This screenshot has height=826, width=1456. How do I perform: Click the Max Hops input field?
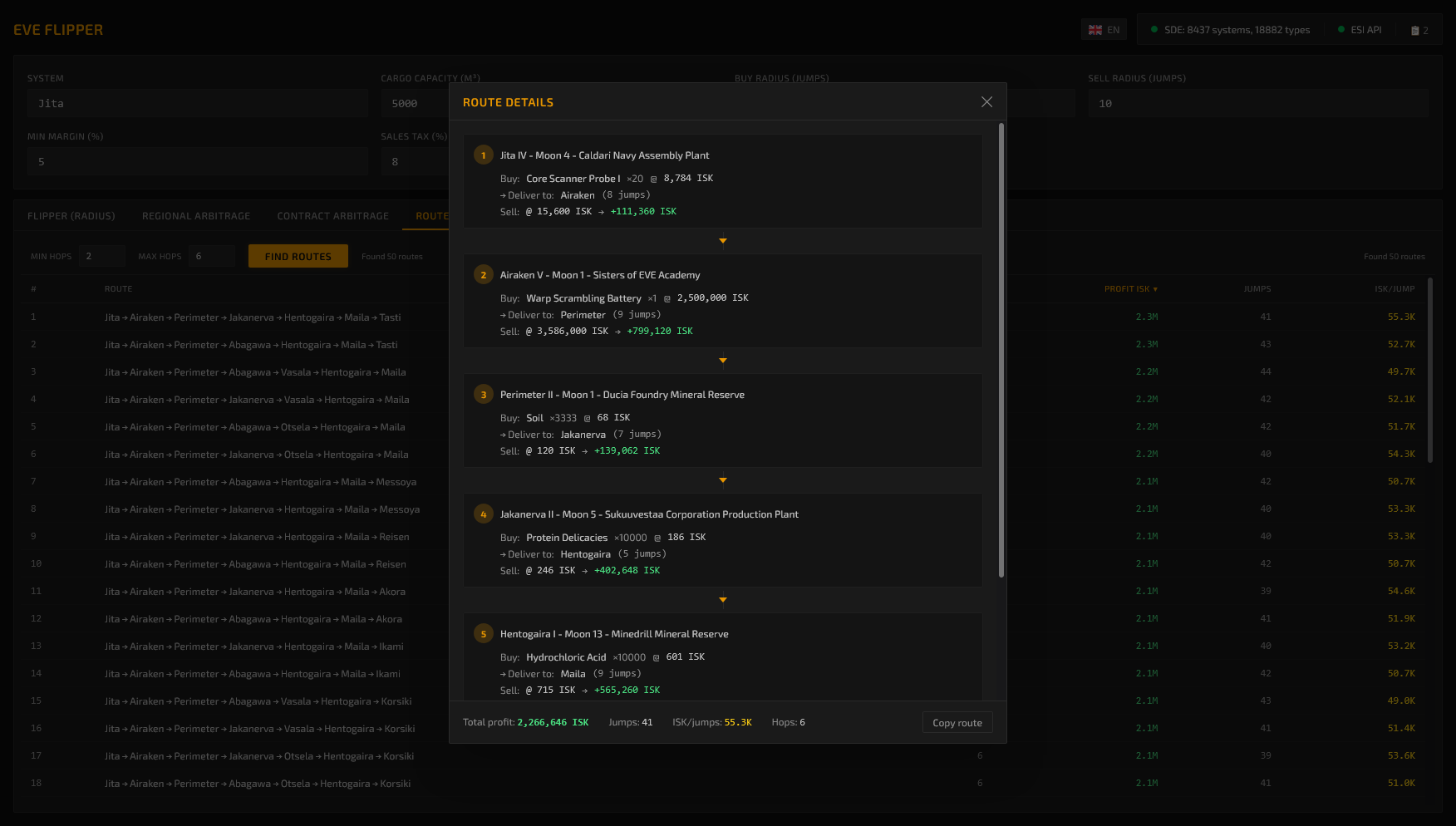tap(212, 256)
